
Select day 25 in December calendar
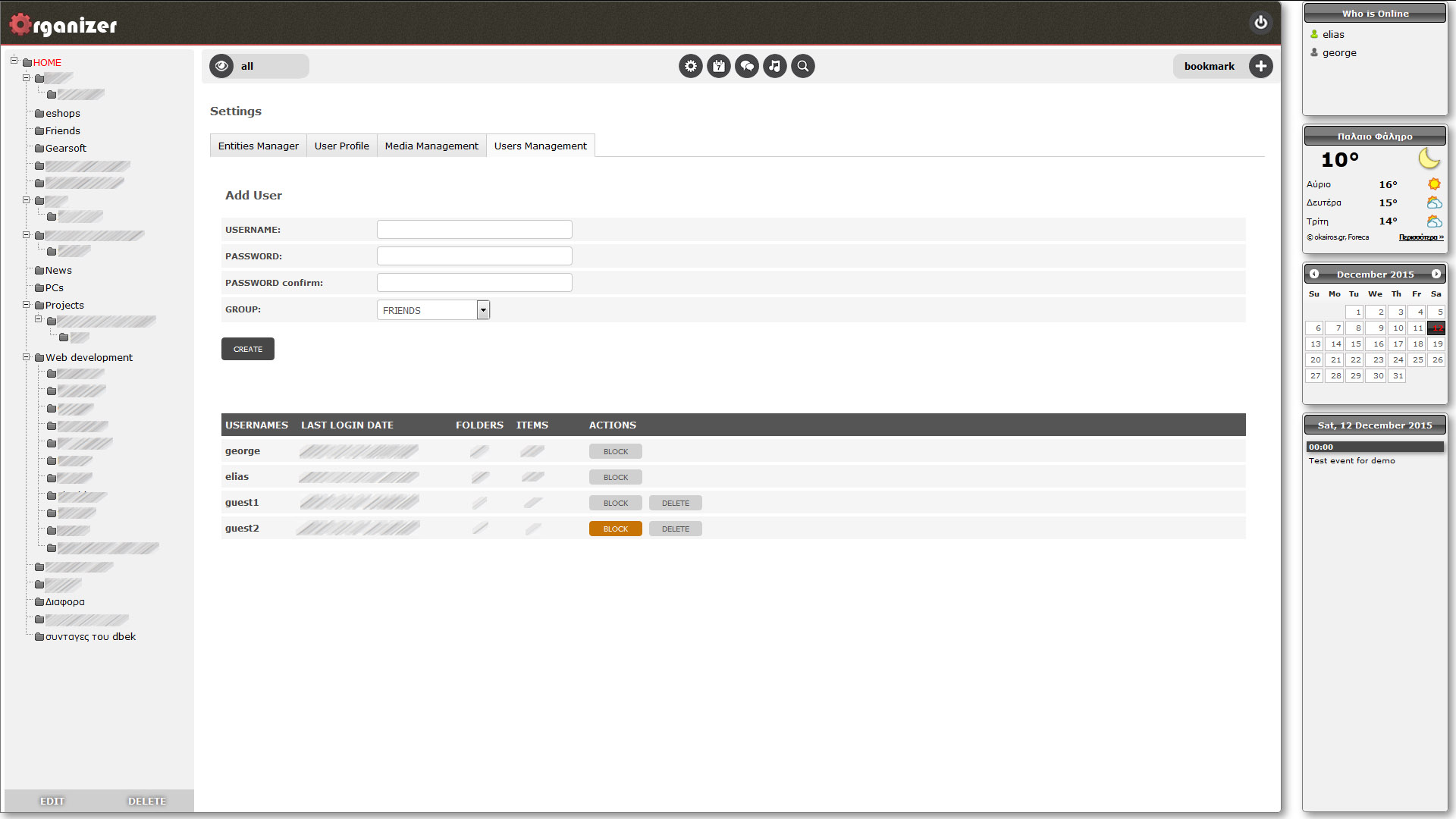(x=1417, y=359)
